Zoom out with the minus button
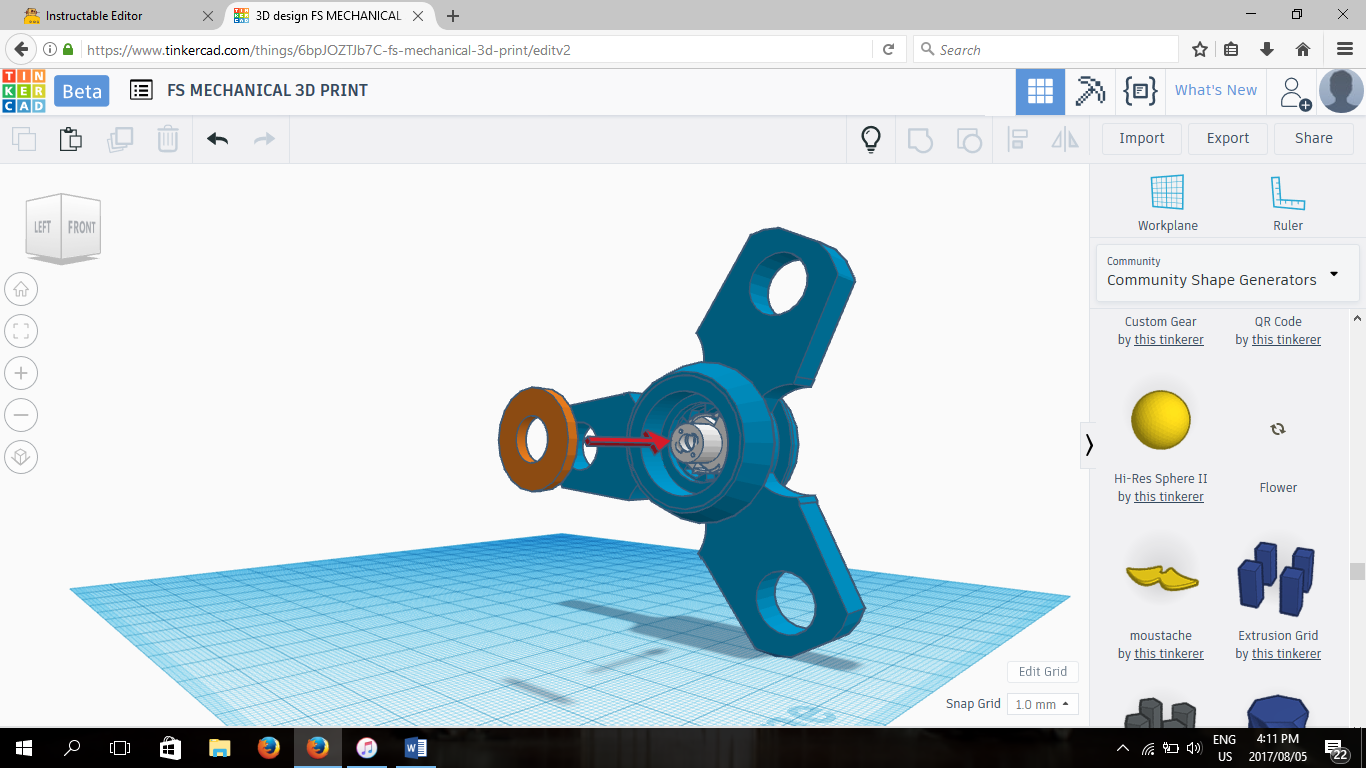 [x=22, y=415]
